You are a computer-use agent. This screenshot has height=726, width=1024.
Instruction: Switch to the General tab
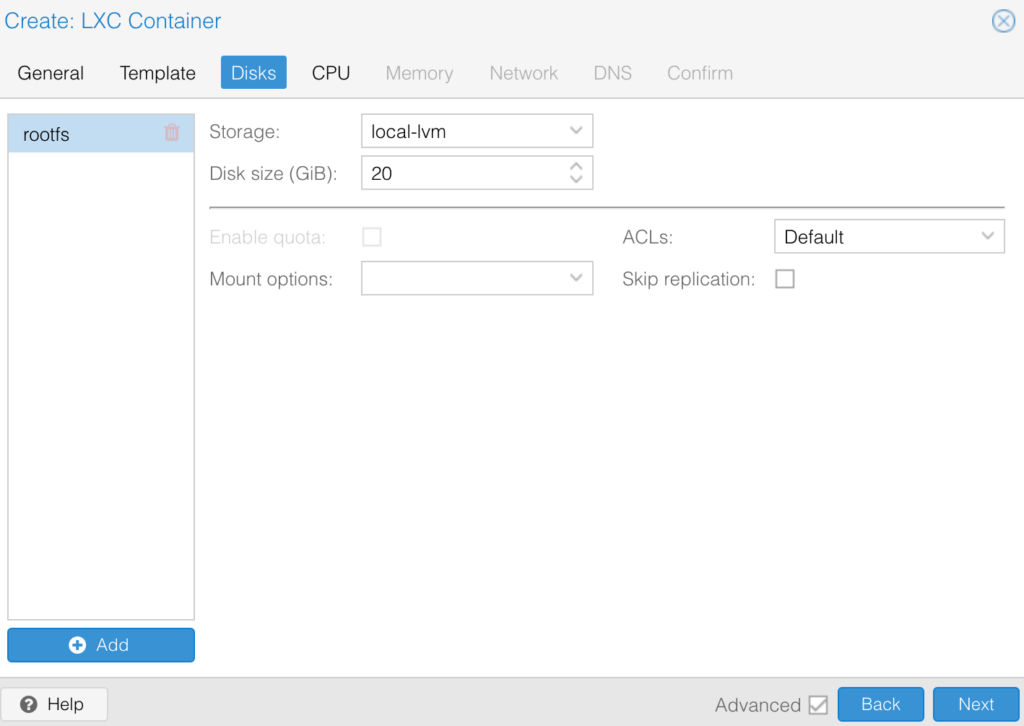pyautogui.click(x=51, y=72)
